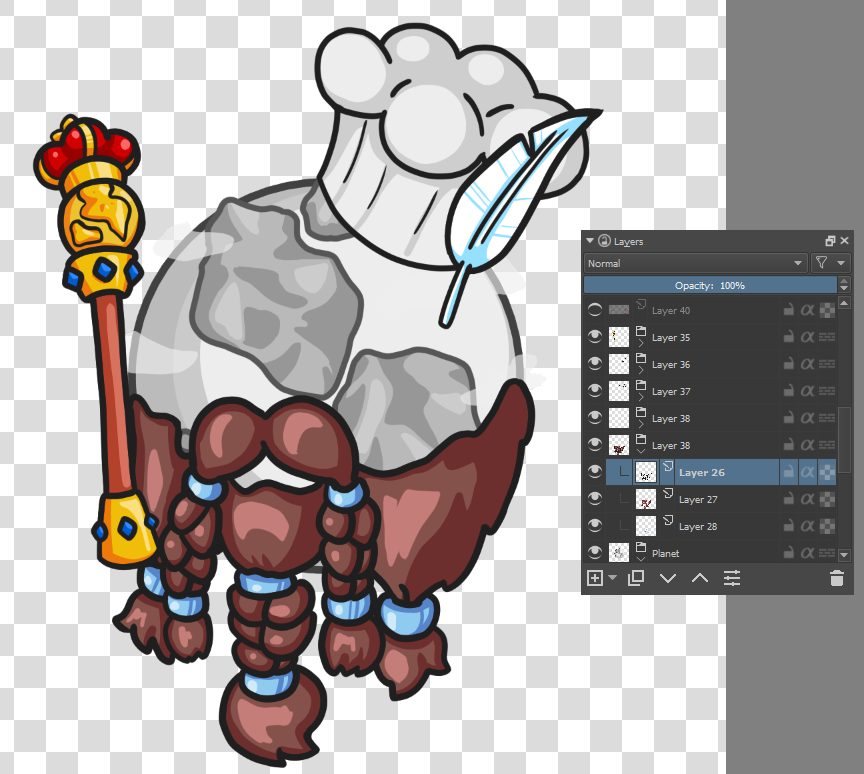
Task: Duplicate the selected layer
Action: 636,578
